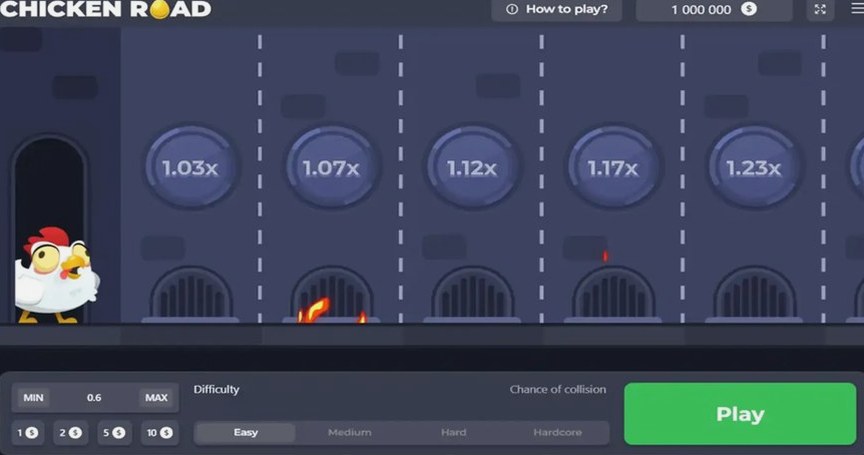Click the 1.12x multiplier coin
Viewport: 864px width, 455px height.
472,167
